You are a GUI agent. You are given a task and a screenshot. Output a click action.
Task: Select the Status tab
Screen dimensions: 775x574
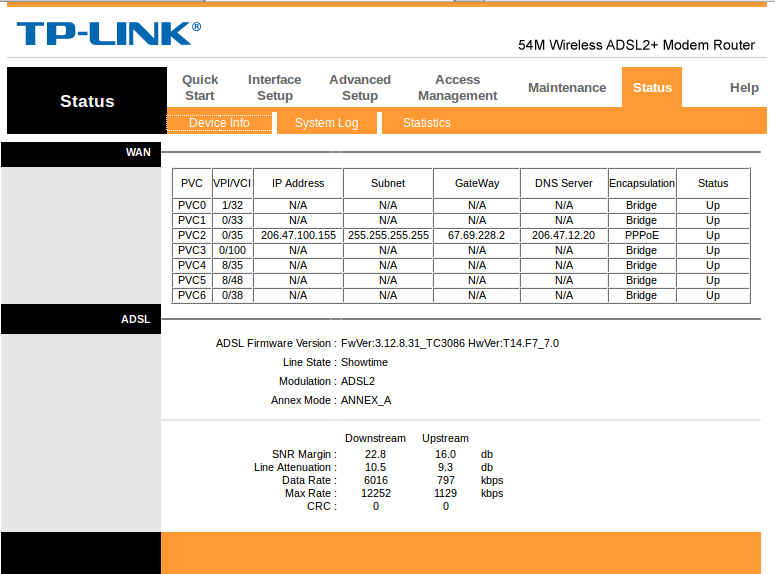652,88
